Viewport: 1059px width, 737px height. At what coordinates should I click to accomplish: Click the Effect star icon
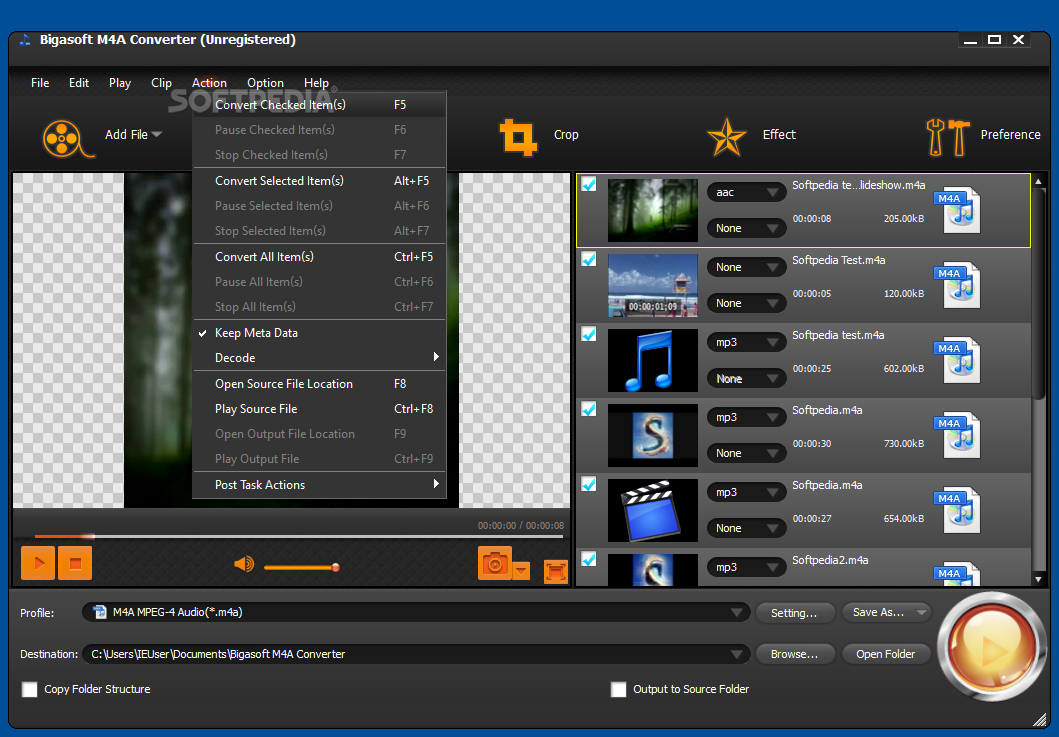727,137
